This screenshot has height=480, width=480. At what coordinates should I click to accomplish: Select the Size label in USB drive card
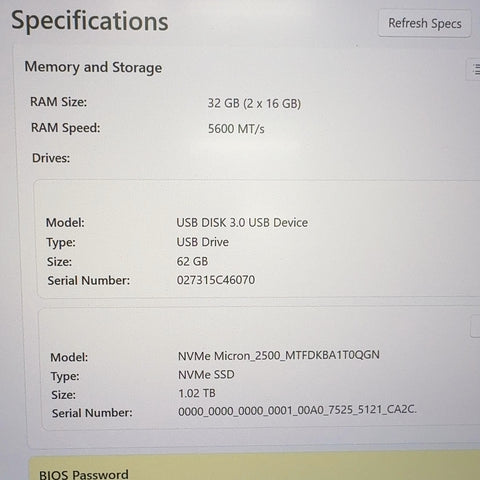point(59,262)
